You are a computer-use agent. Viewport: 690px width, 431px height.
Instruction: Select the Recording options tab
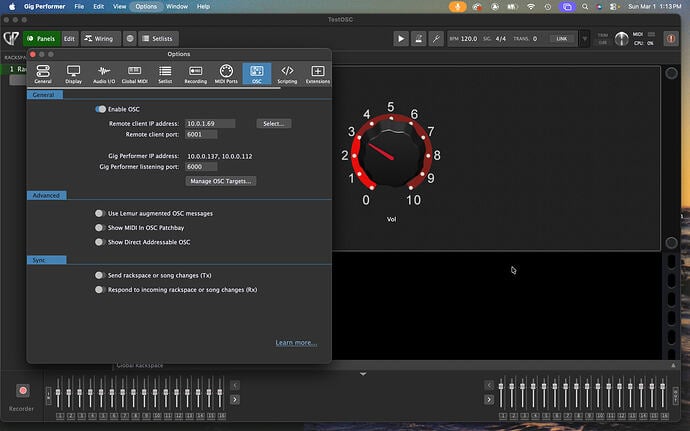[196, 74]
